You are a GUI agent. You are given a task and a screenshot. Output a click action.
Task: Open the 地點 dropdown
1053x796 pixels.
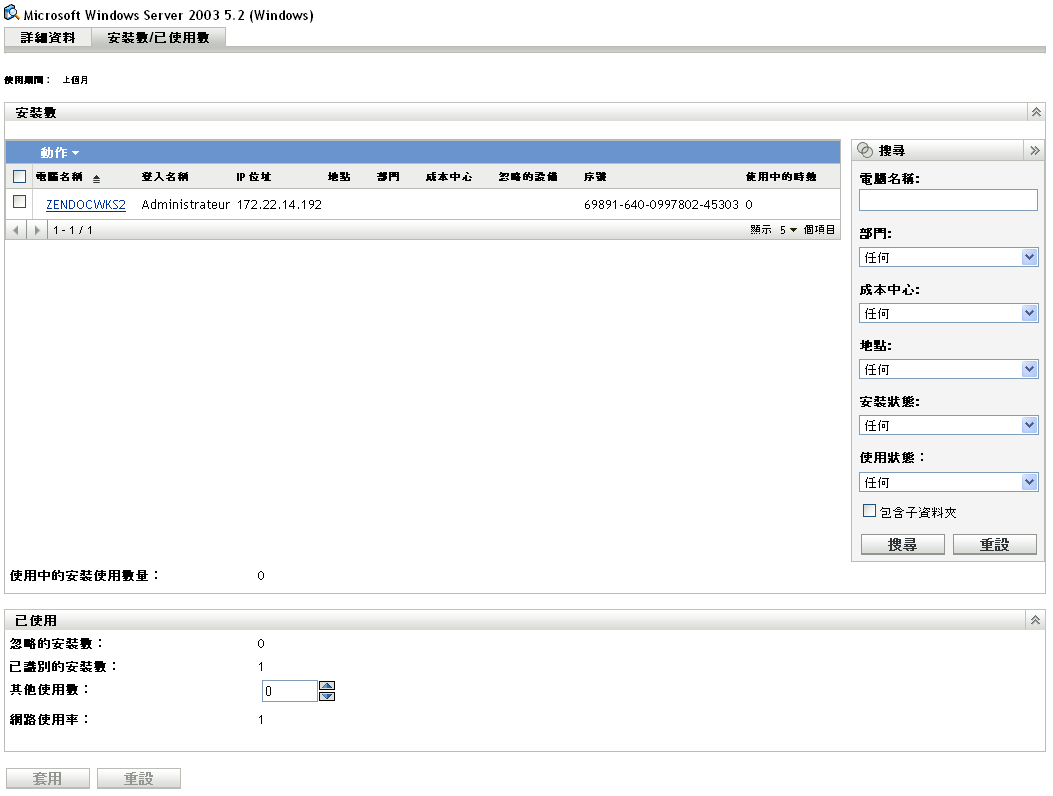tap(948, 369)
